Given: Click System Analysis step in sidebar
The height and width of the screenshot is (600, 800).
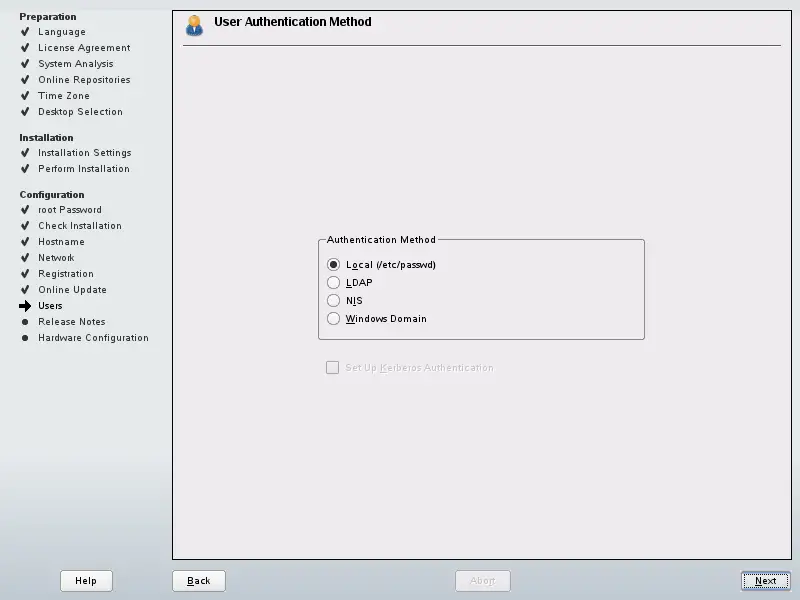Looking at the screenshot, I should 76,64.
